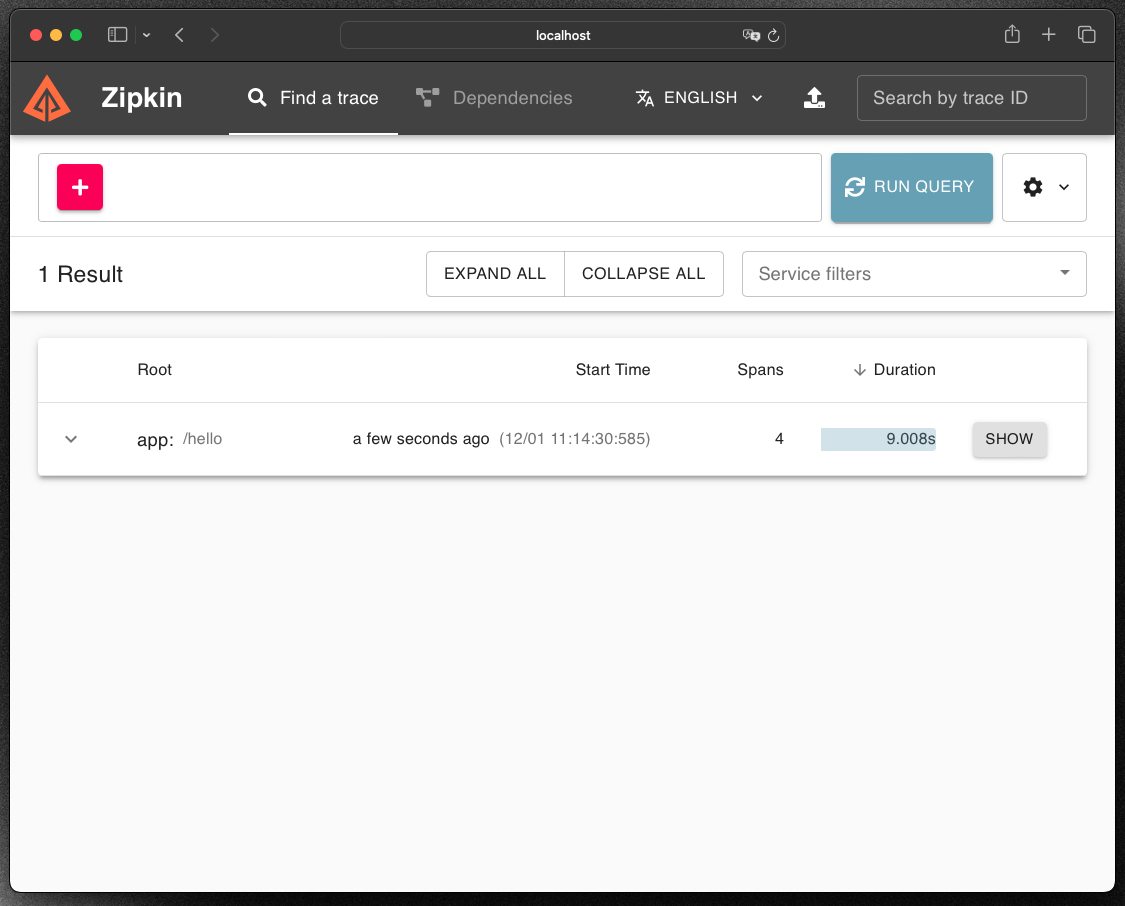The width and height of the screenshot is (1125, 906).
Task: Click the criteria search bar area
Action: (x=430, y=187)
